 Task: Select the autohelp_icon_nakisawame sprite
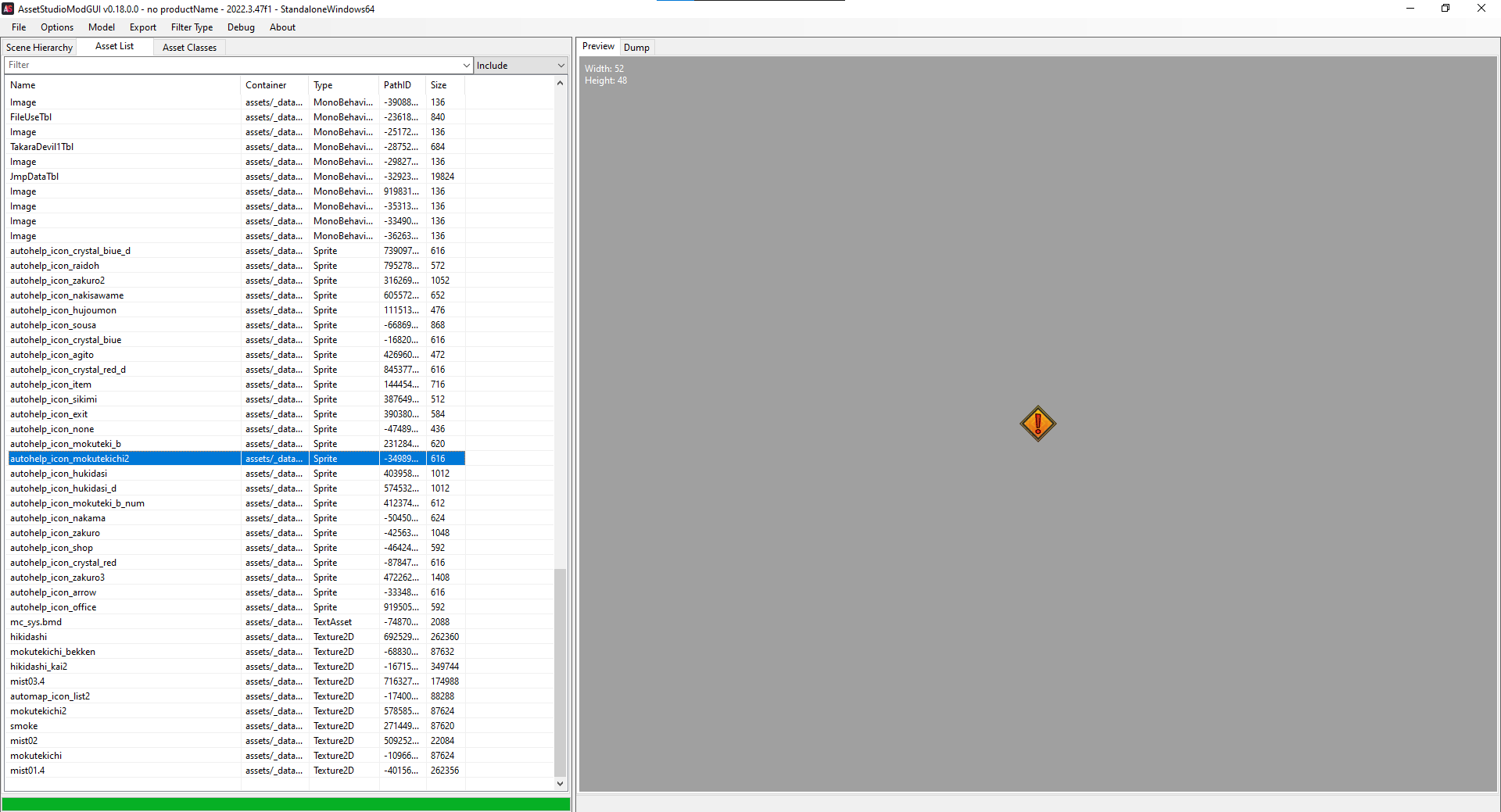236,295
